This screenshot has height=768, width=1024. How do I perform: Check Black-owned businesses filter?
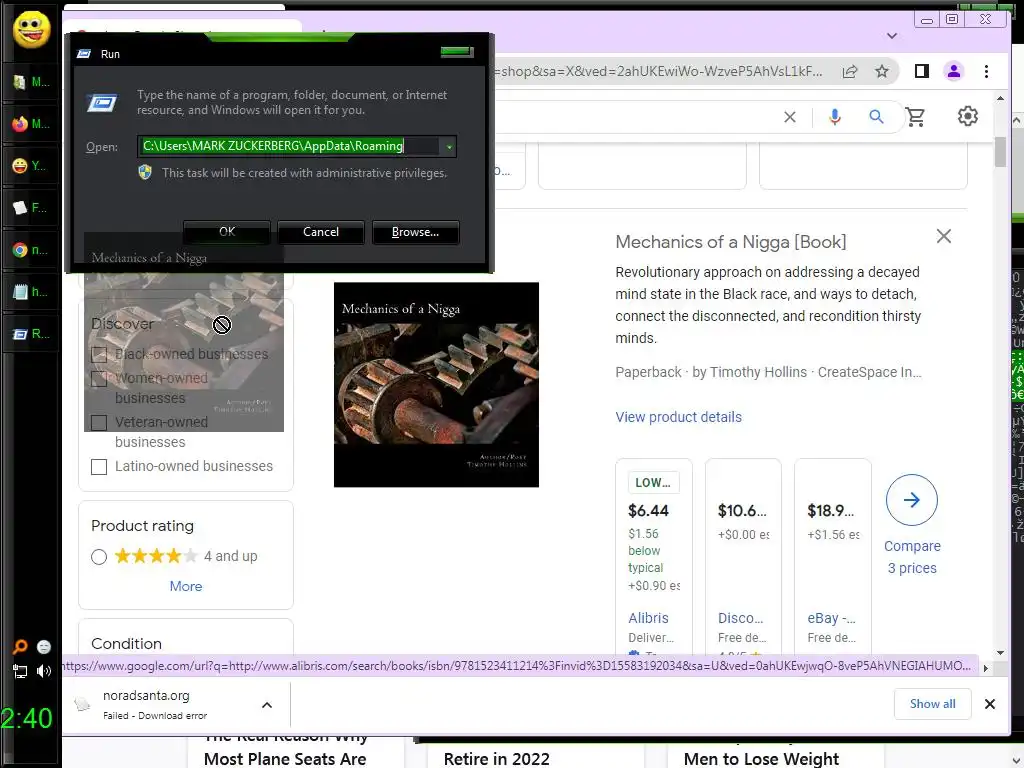pyautogui.click(x=99, y=355)
